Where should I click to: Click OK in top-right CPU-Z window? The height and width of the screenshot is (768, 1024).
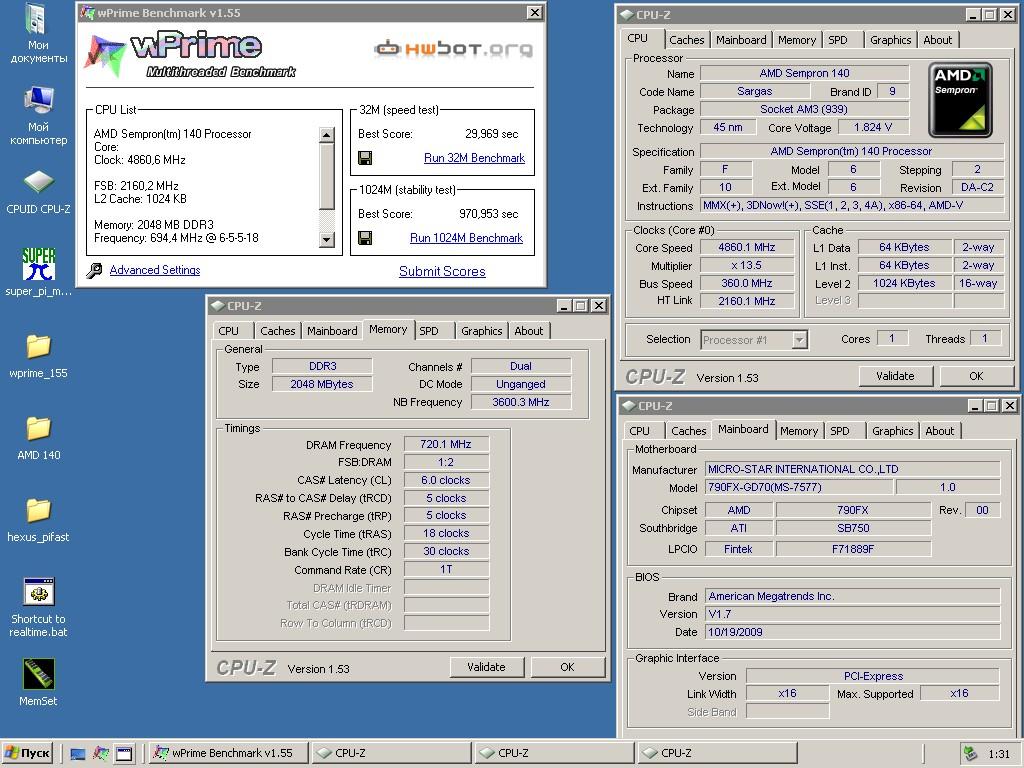pos(976,376)
